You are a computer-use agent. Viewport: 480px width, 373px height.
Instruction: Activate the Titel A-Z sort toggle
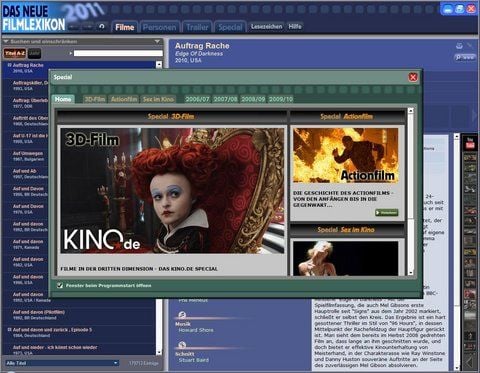(15, 53)
